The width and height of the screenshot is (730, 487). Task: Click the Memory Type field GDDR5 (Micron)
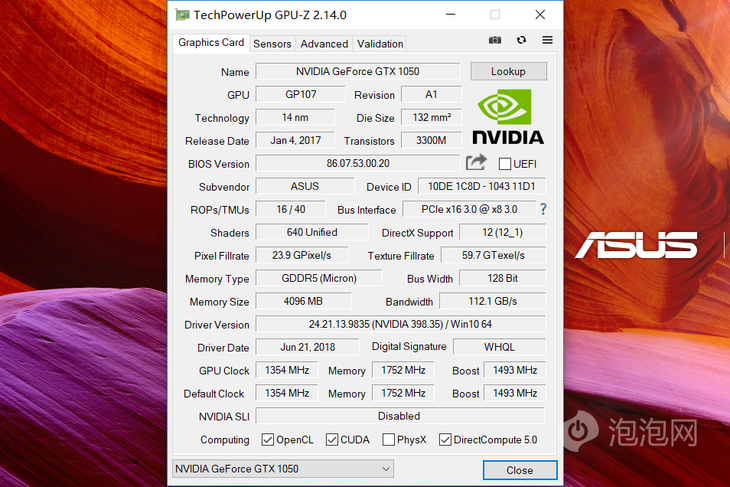(x=319, y=278)
